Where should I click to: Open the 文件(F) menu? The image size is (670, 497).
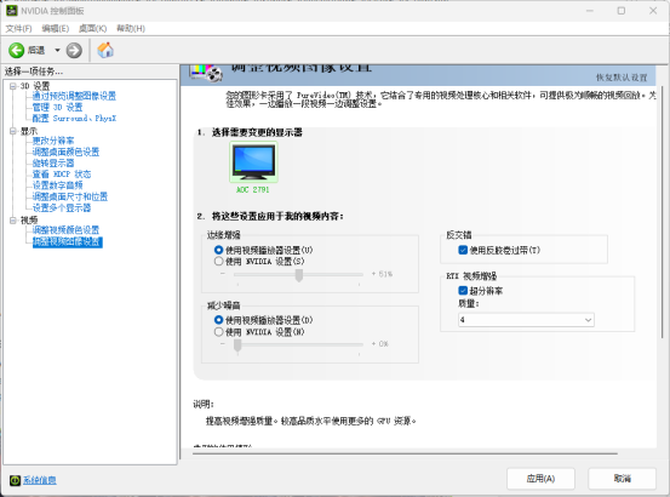point(19,28)
